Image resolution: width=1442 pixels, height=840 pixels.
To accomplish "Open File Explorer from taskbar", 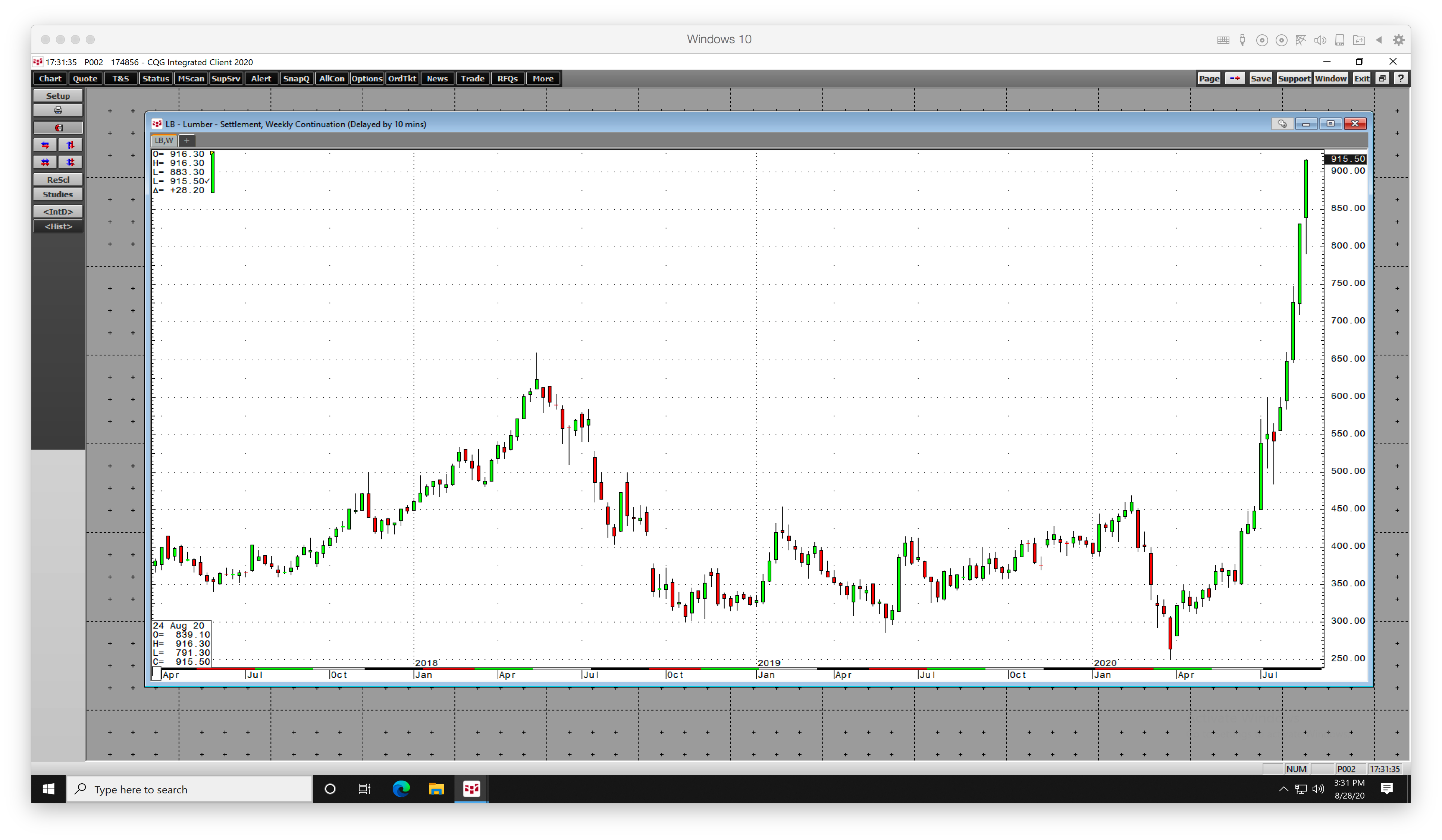I will 436,789.
